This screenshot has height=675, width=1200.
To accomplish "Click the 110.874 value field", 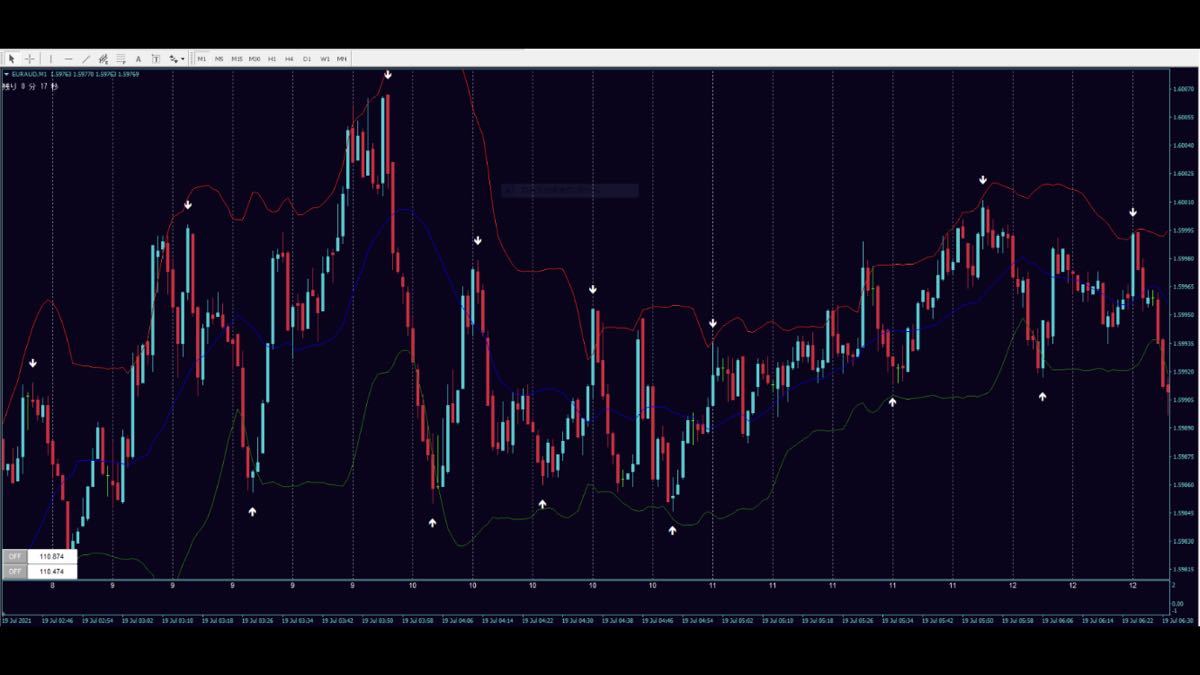I will pos(52,556).
